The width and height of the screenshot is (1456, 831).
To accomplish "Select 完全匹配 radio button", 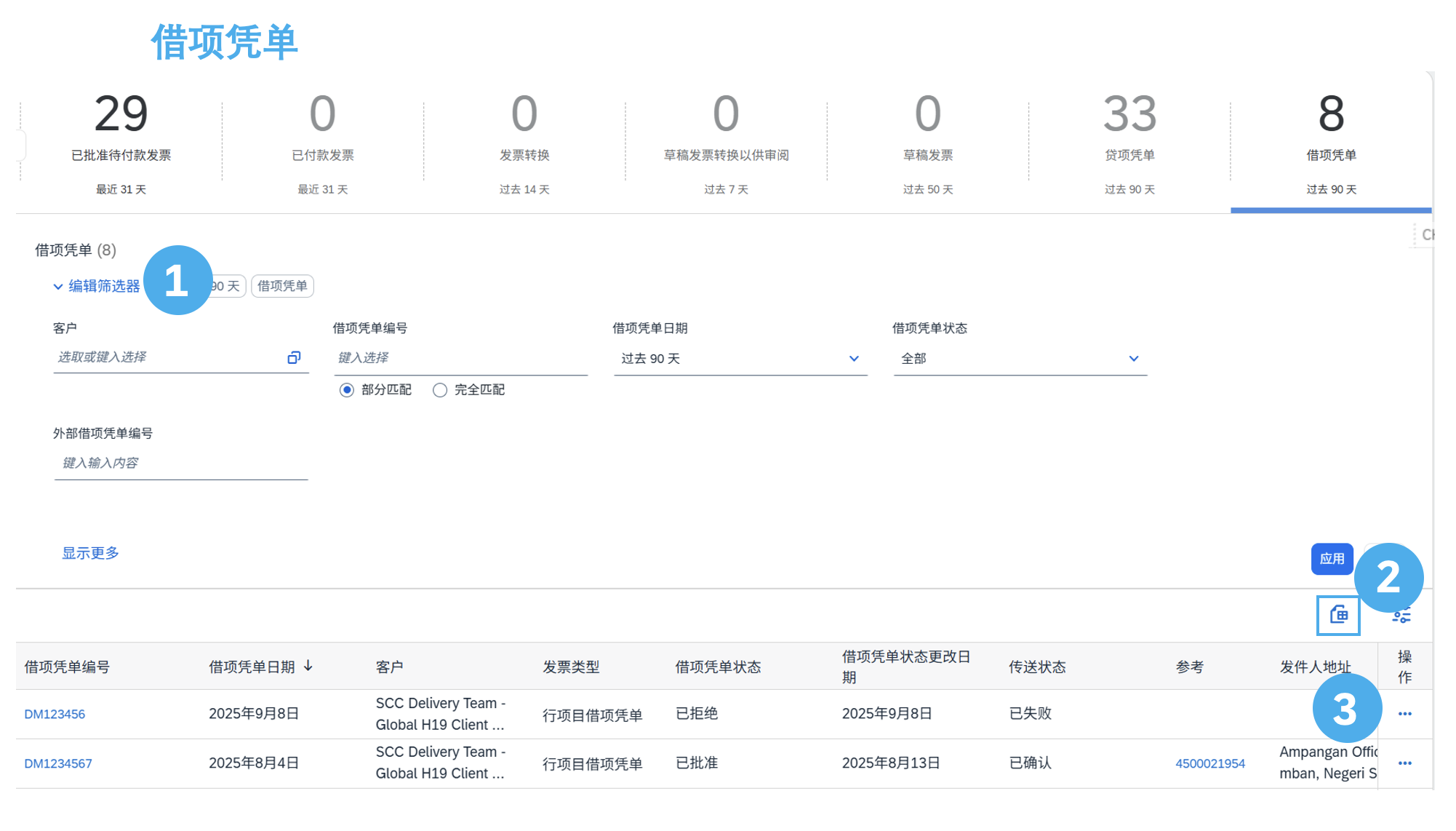I will pyautogui.click(x=439, y=390).
